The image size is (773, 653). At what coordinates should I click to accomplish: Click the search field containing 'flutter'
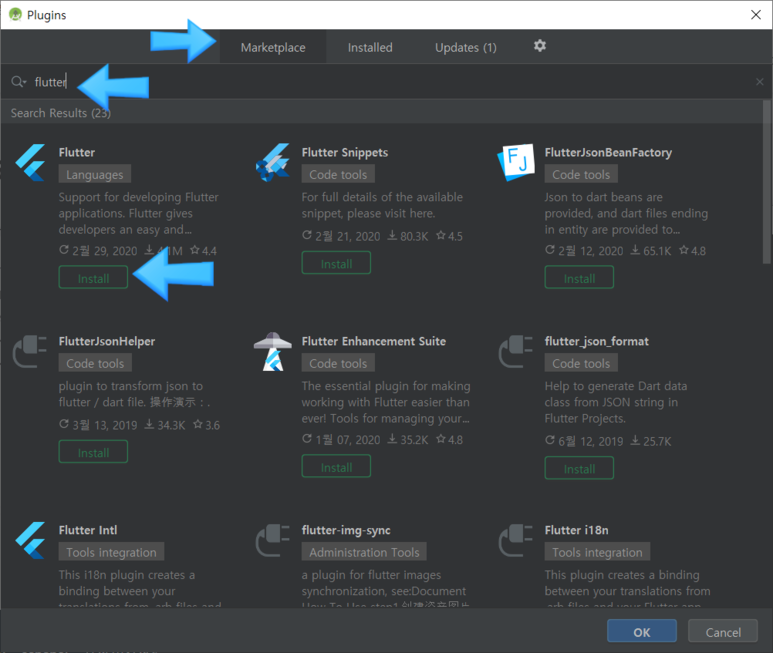(385, 82)
